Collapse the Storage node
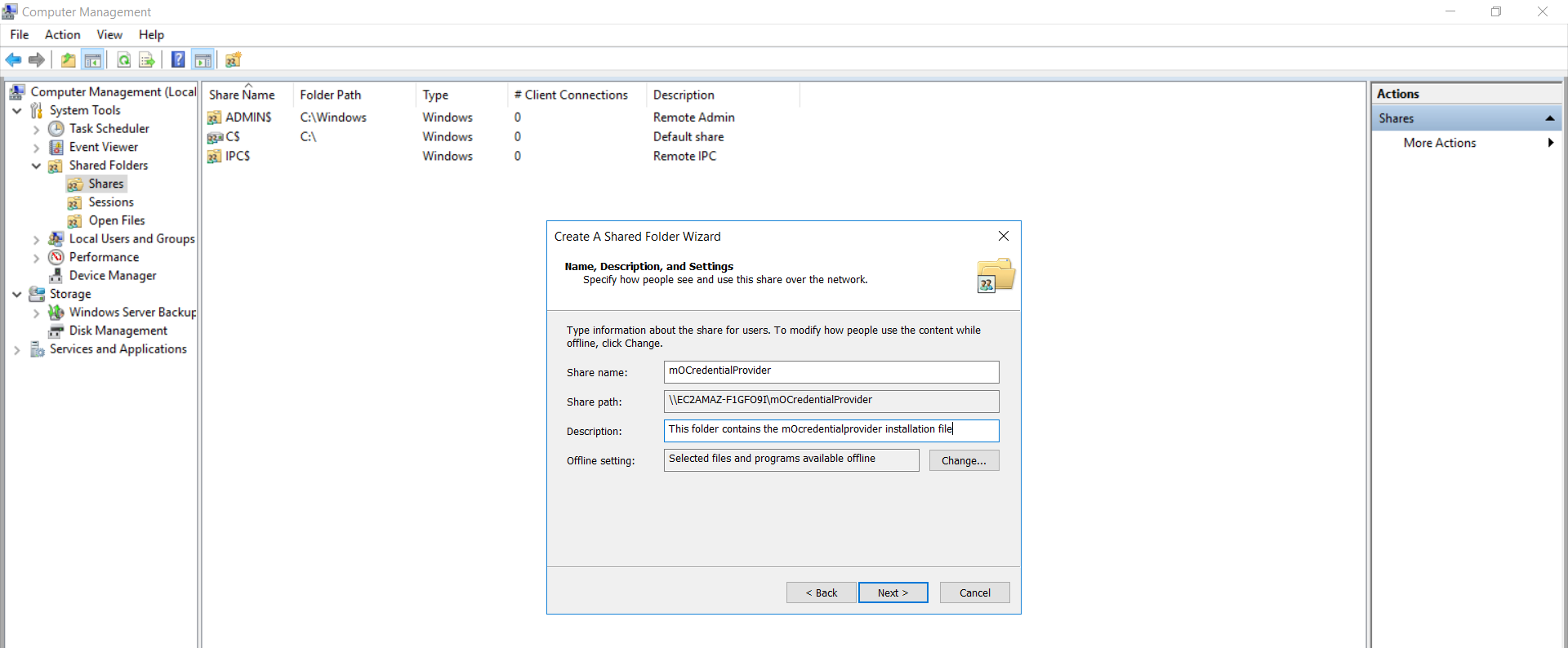Viewport: 1568px width, 648px height. click(17, 294)
